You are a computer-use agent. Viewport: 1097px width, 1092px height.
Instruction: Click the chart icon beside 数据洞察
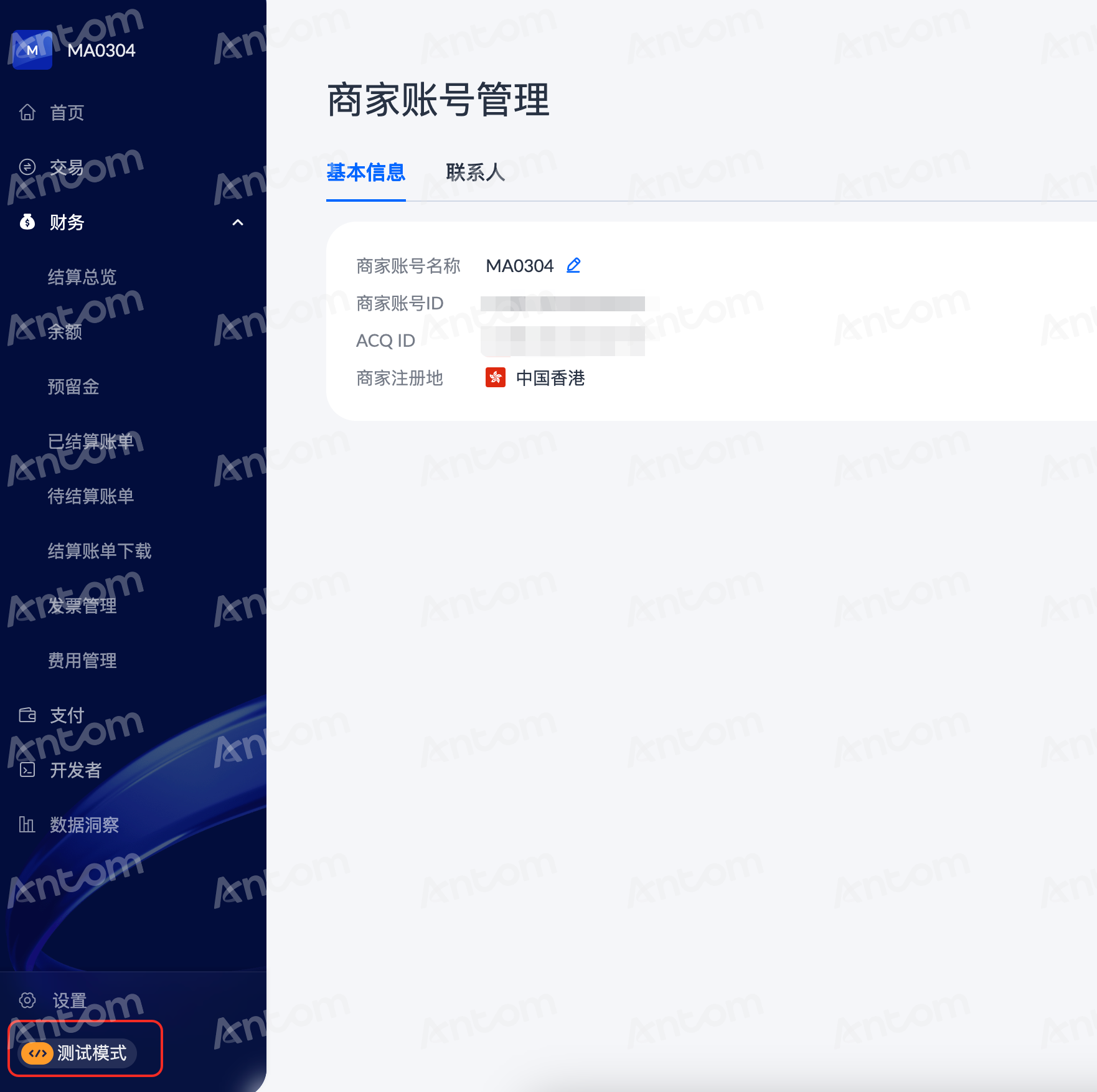click(27, 824)
